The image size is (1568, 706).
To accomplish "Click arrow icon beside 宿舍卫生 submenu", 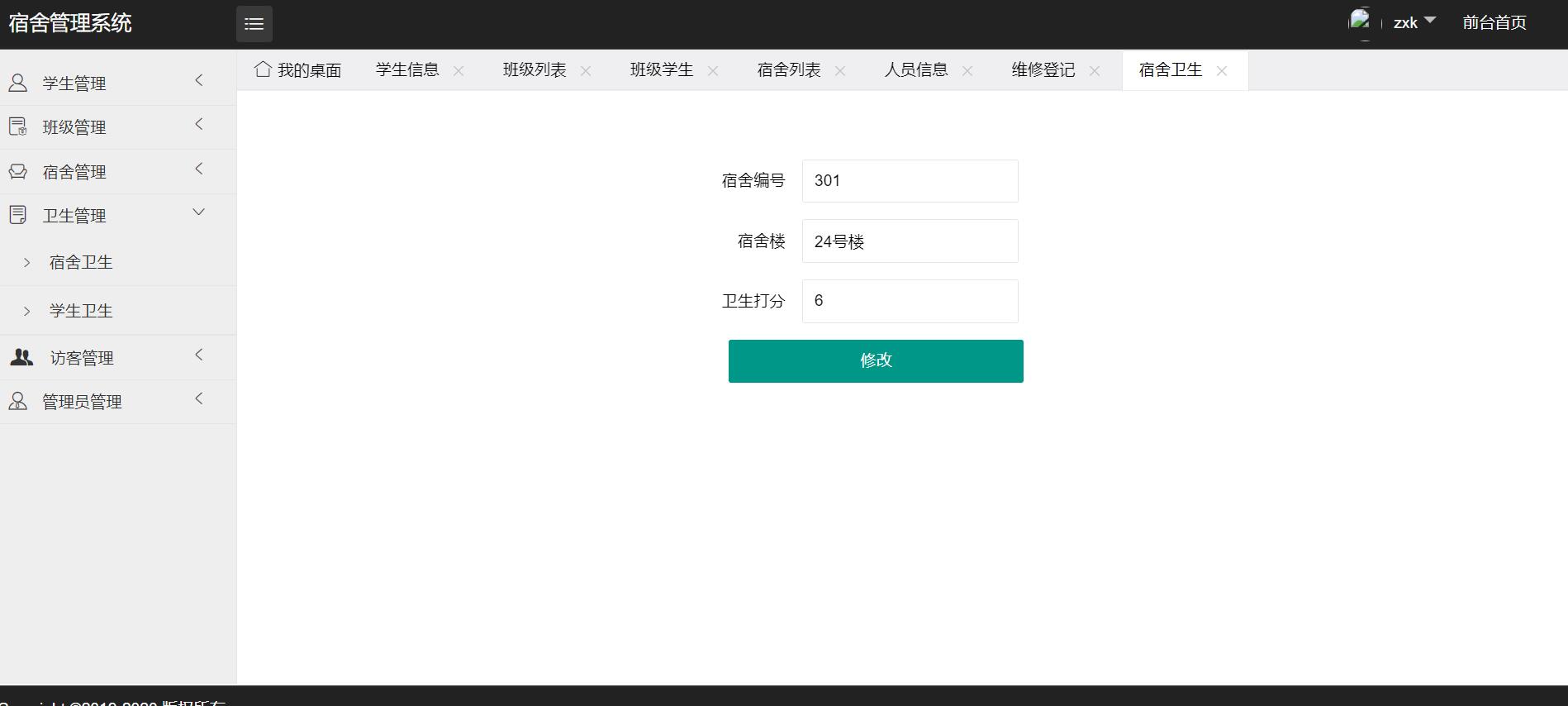I will pos(27,262).
